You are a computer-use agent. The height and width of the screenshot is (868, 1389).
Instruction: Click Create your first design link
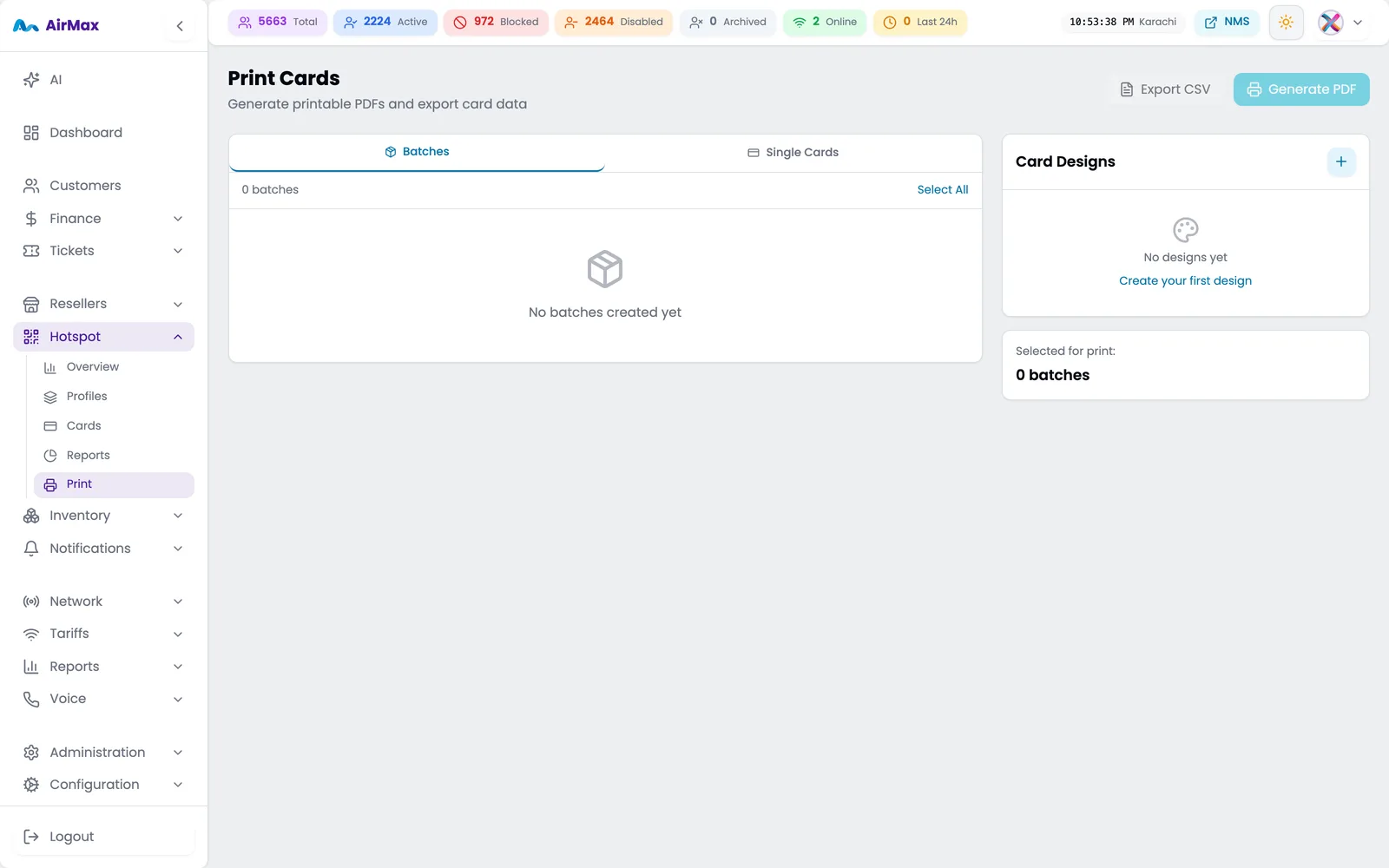(1185, 281)
